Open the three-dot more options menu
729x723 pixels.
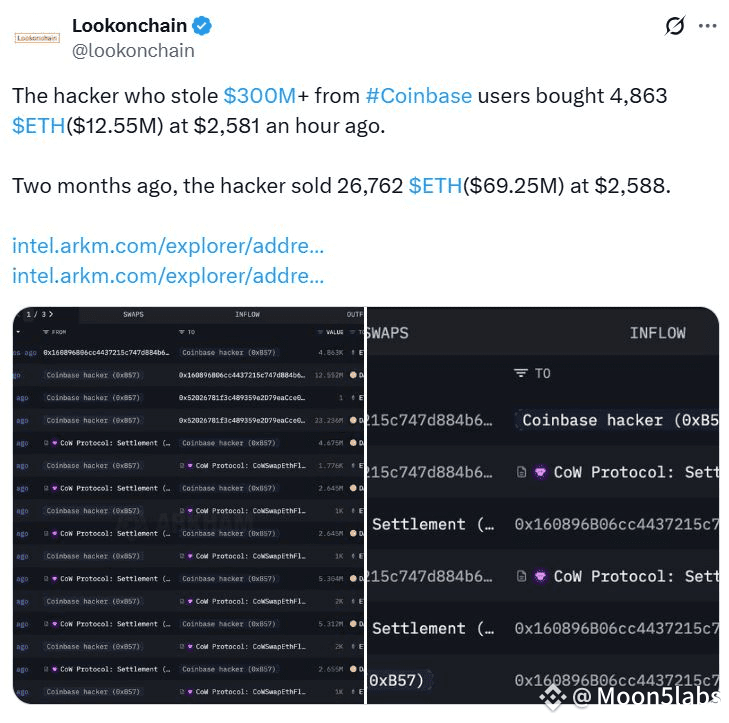(x=707, y=26)
